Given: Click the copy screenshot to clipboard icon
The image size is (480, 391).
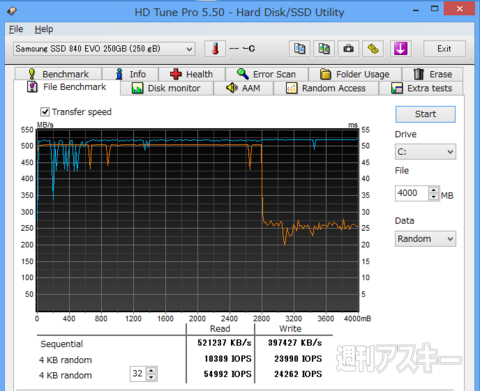Looking at the screenshot, I should [324, 49].
